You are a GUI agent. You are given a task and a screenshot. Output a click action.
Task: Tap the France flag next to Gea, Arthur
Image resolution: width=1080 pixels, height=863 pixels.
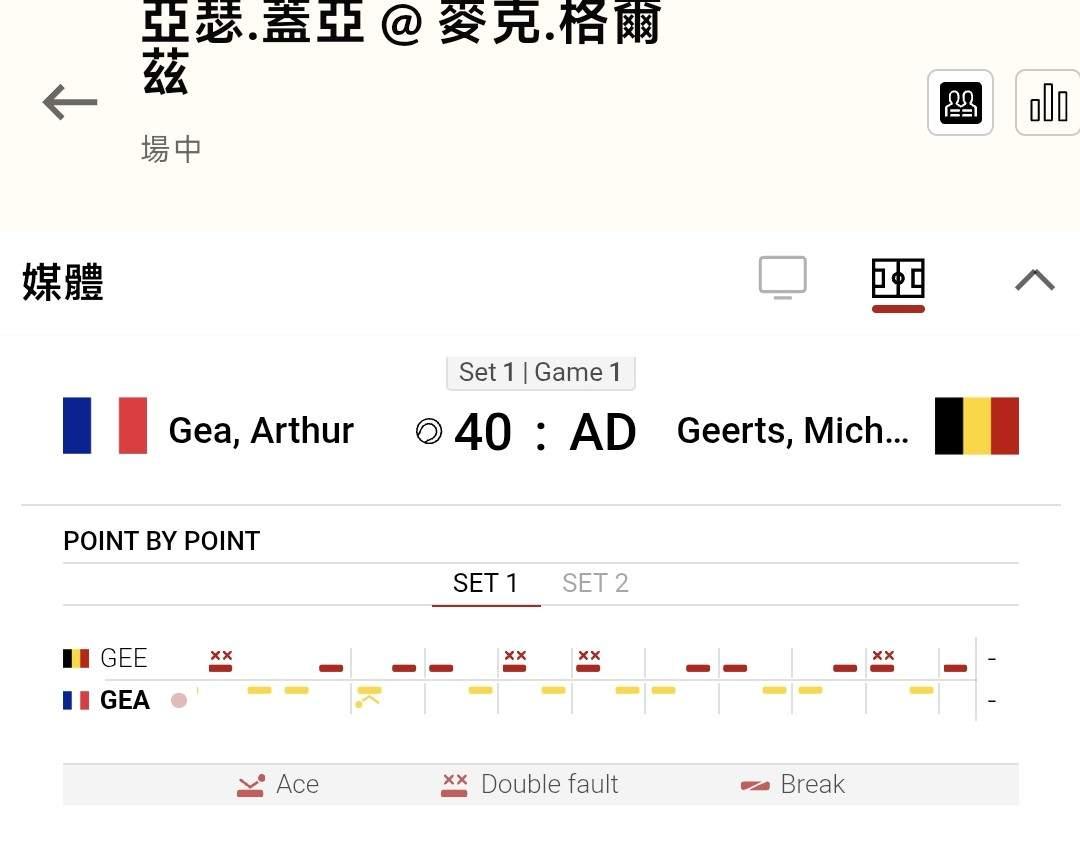105,426
